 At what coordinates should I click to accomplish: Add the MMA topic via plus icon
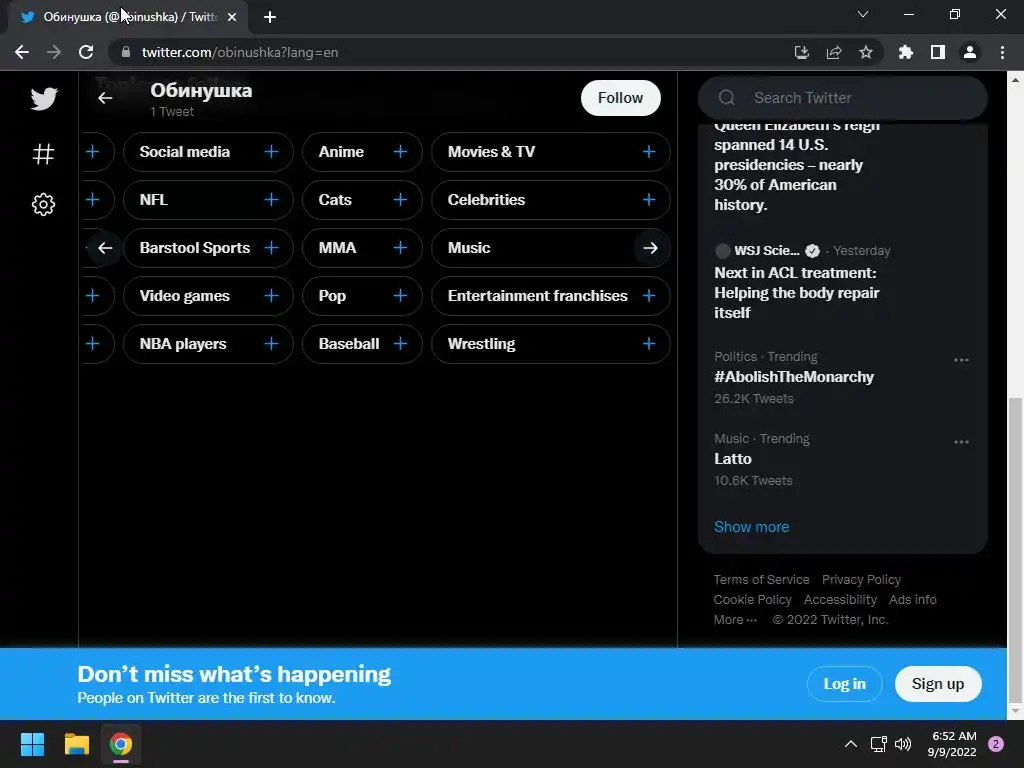point(400,248)
